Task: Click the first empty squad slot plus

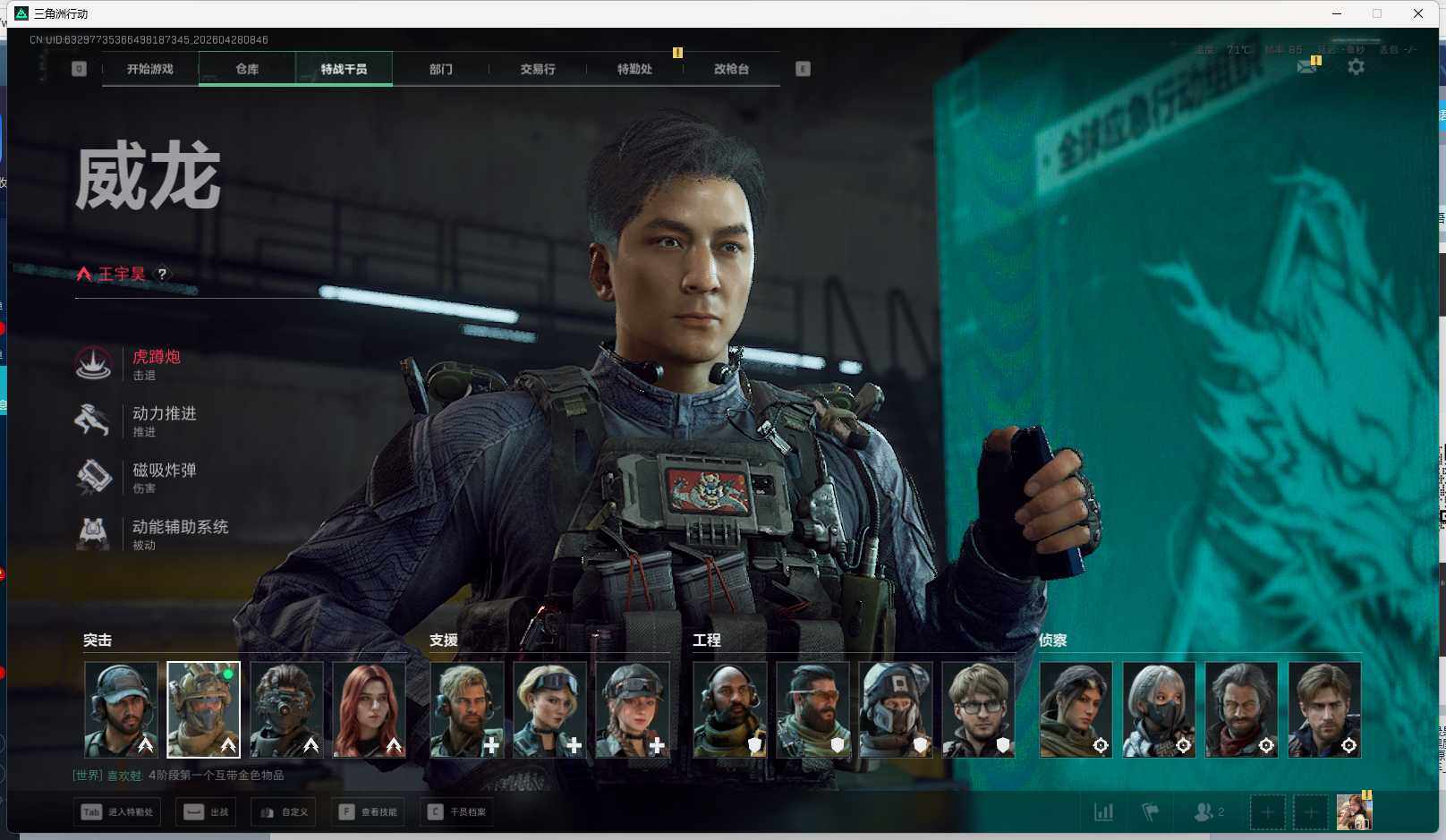Action: coord(1268,812)
